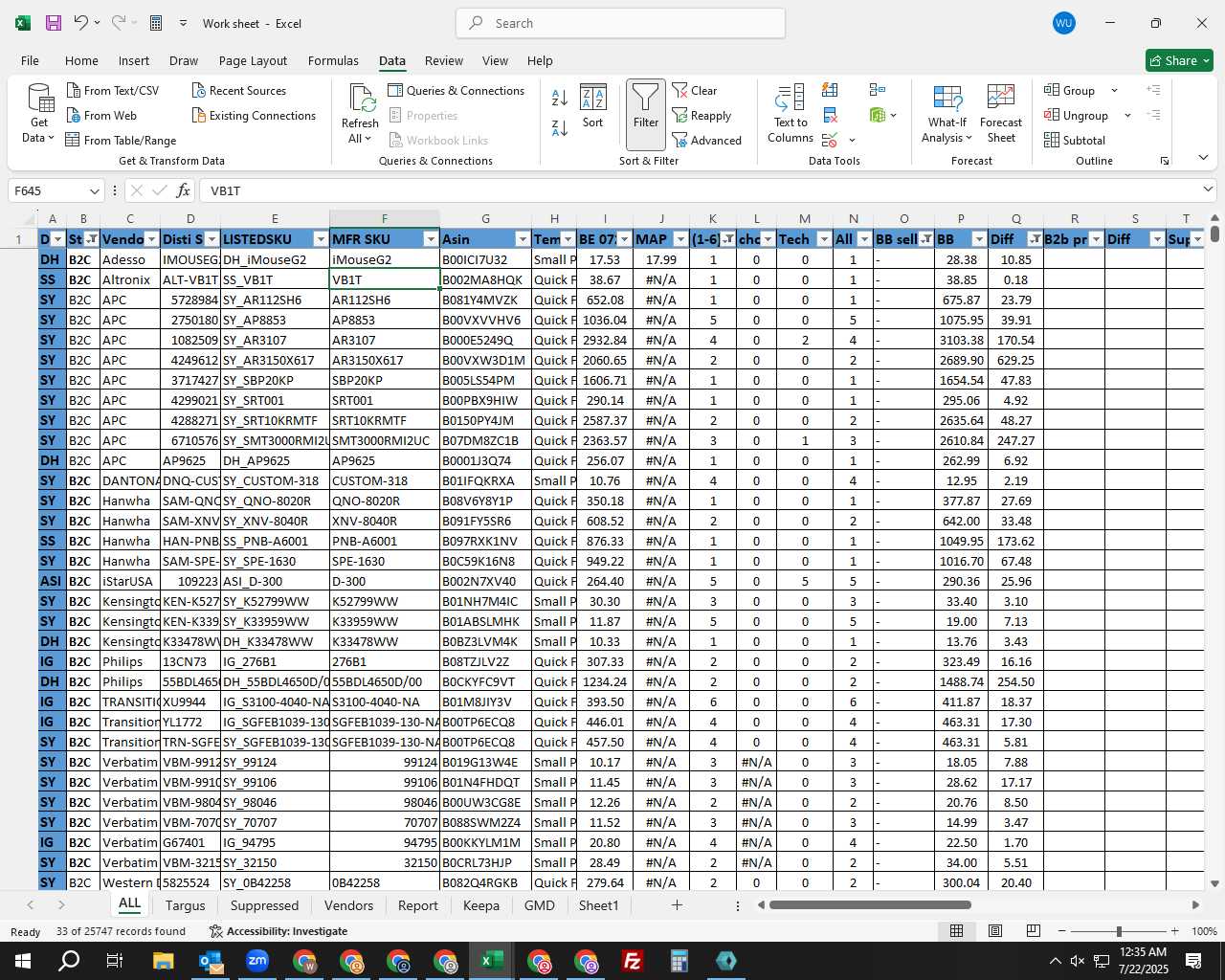The height and width of the screenshot is (980, 1225).
Task: Click the Subtotal button
Action: [1075, 140]
